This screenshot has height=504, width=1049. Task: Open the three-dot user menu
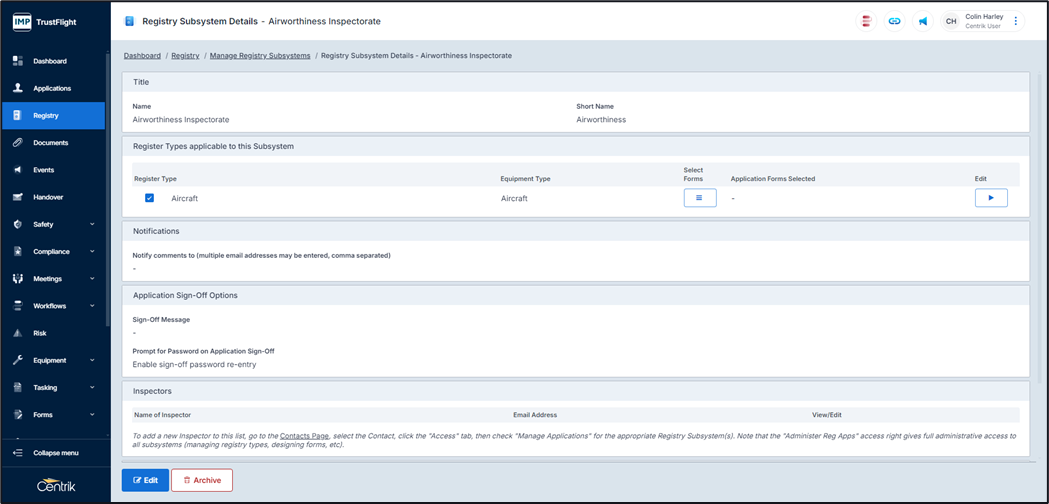click(x=1016, y=21)
